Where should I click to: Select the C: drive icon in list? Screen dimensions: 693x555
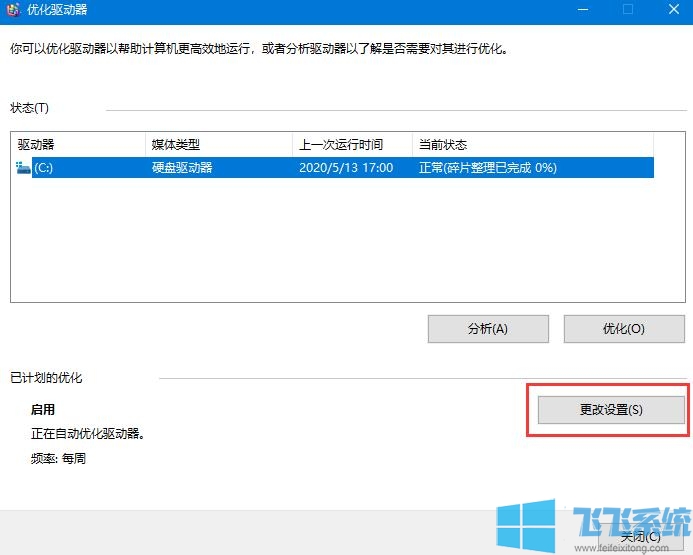click(24, 168)
